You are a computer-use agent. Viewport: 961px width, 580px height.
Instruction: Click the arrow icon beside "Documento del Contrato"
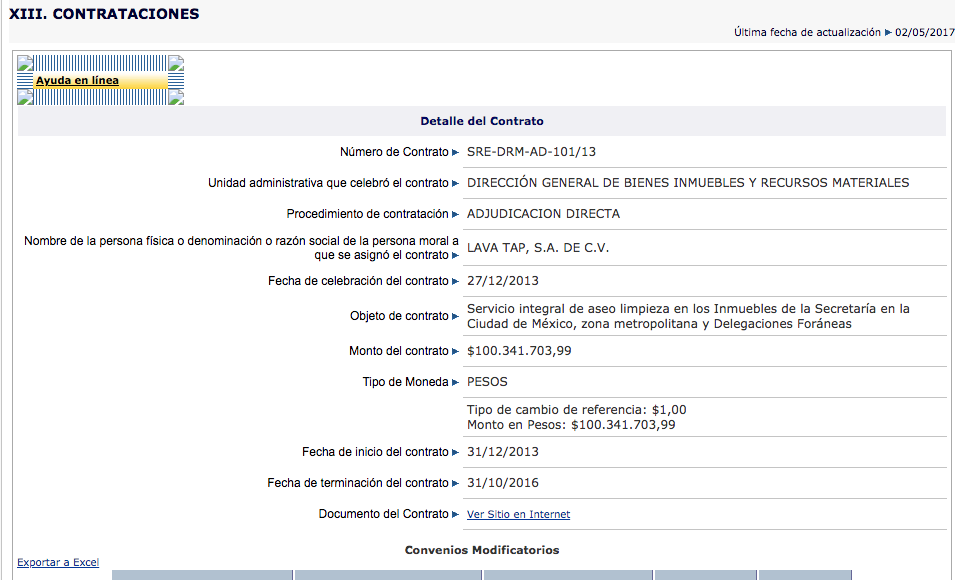tap(456, 514)
